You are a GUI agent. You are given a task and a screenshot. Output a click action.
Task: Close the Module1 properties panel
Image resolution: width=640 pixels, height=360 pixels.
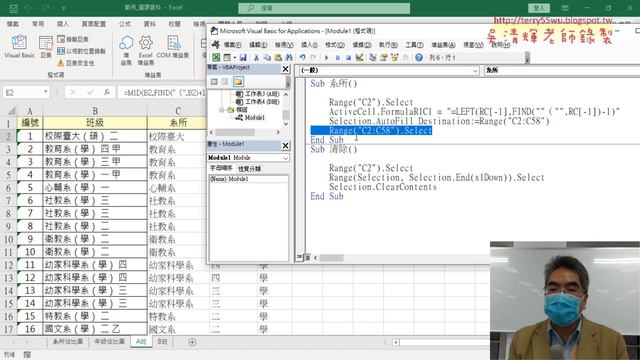click(285, 145)
